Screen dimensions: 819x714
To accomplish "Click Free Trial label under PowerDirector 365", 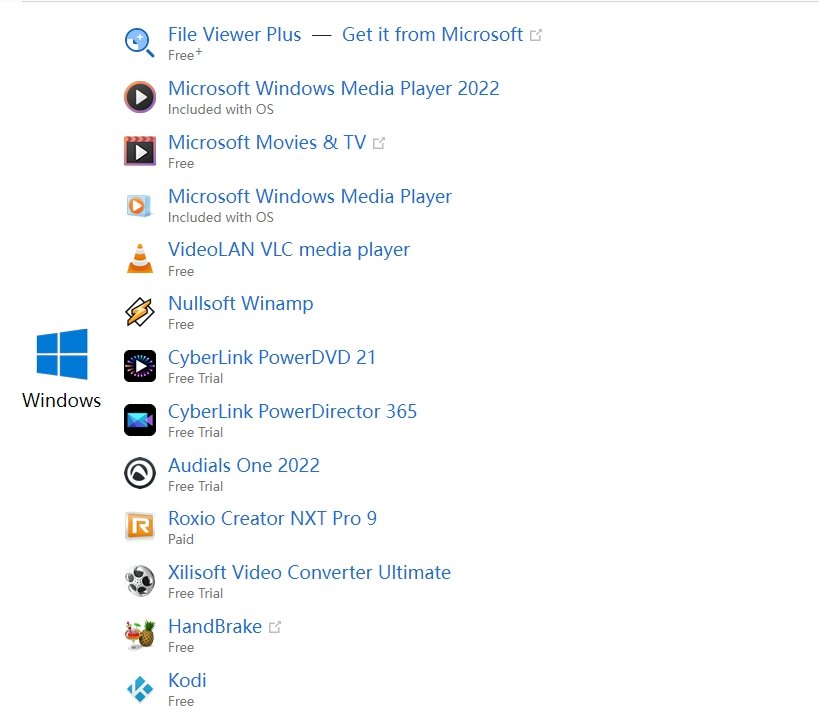I will 195,432.
